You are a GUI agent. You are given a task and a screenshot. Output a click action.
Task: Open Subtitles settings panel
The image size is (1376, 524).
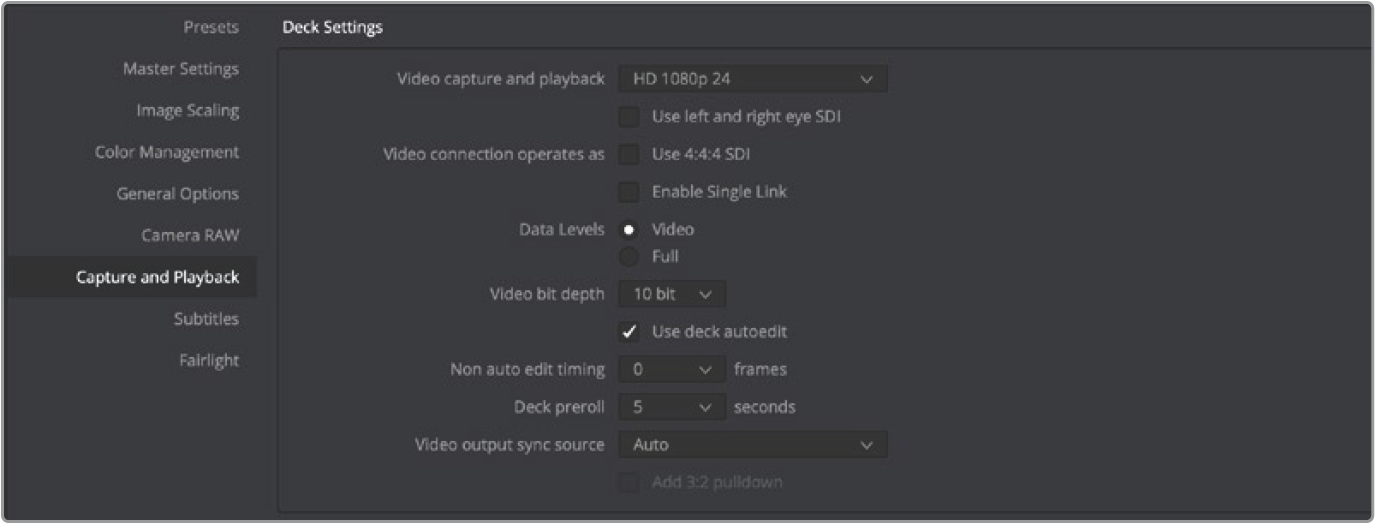click(x=205, y=319)
